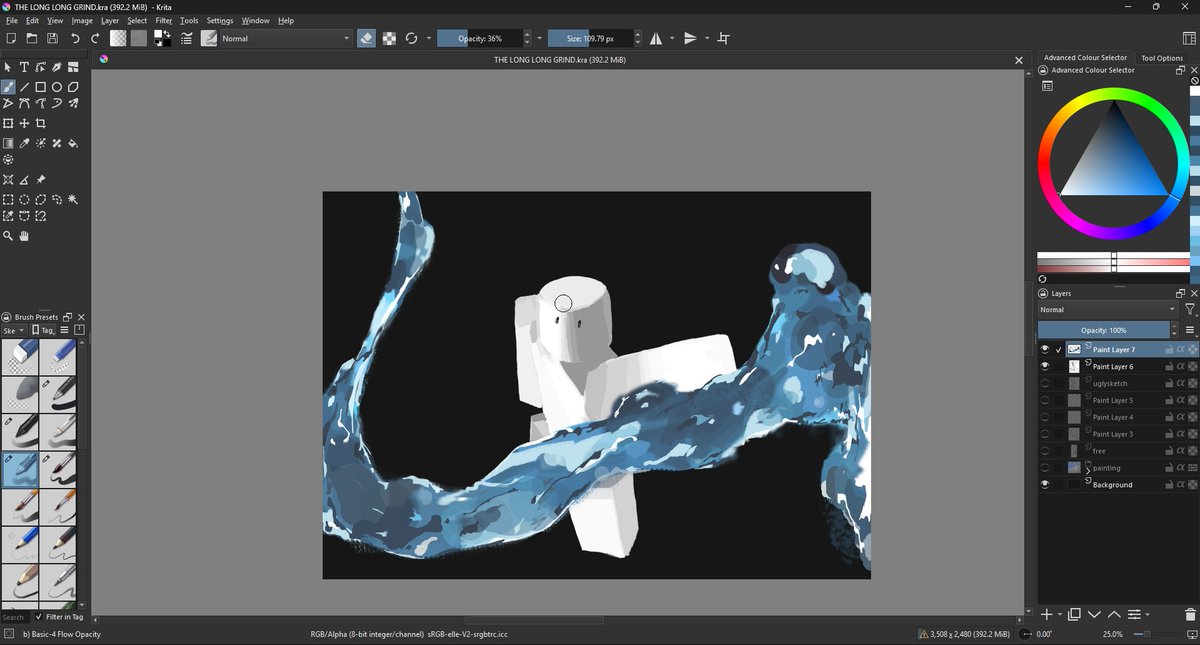Toggle visibility of Background layer
1200x645 pixels.
click(x=1045, y=485)
